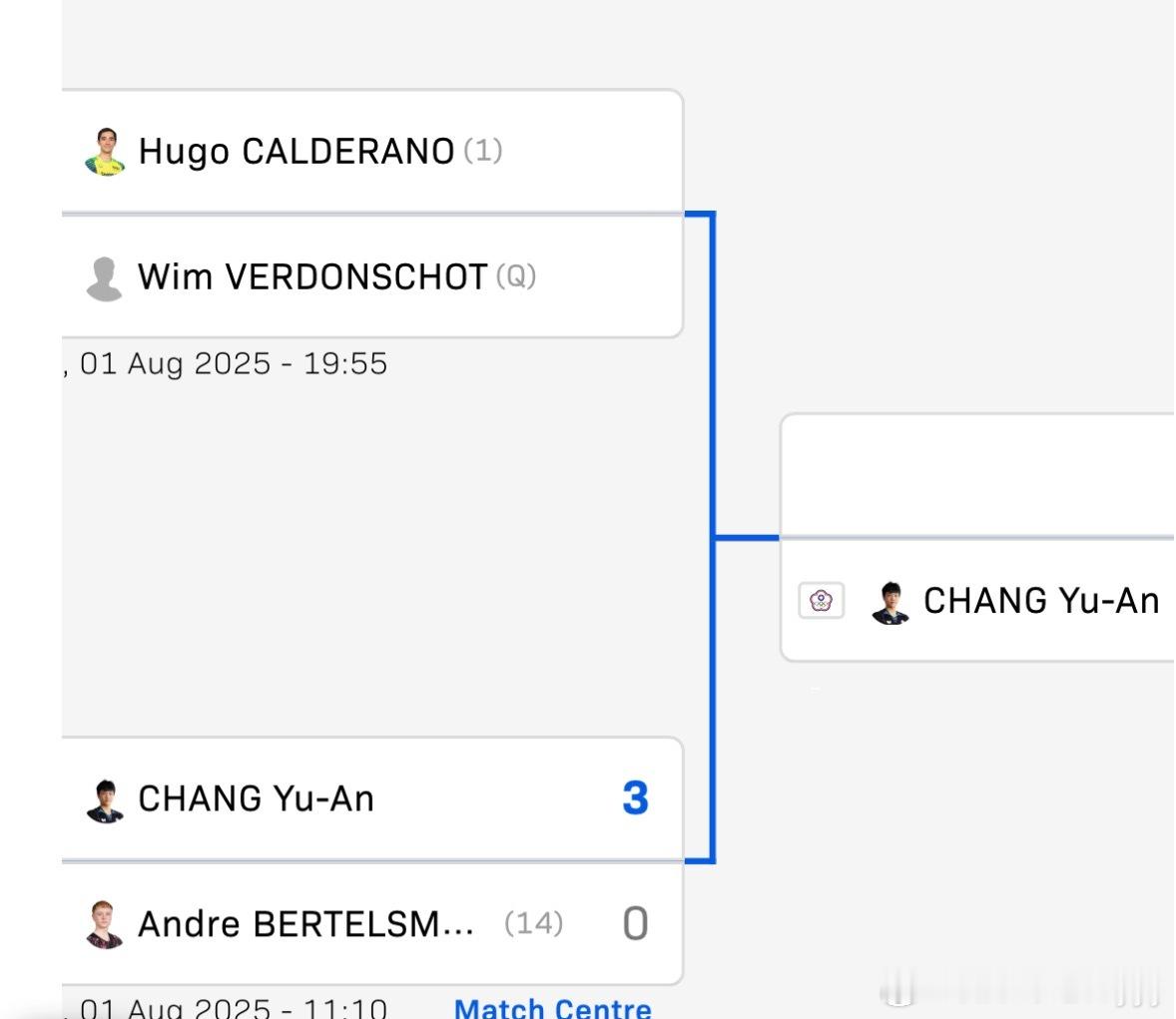This screenshot has height=1019, width=1176.
Task: Select the Wim VERDONSCHOT name
Action: (312, 276)
